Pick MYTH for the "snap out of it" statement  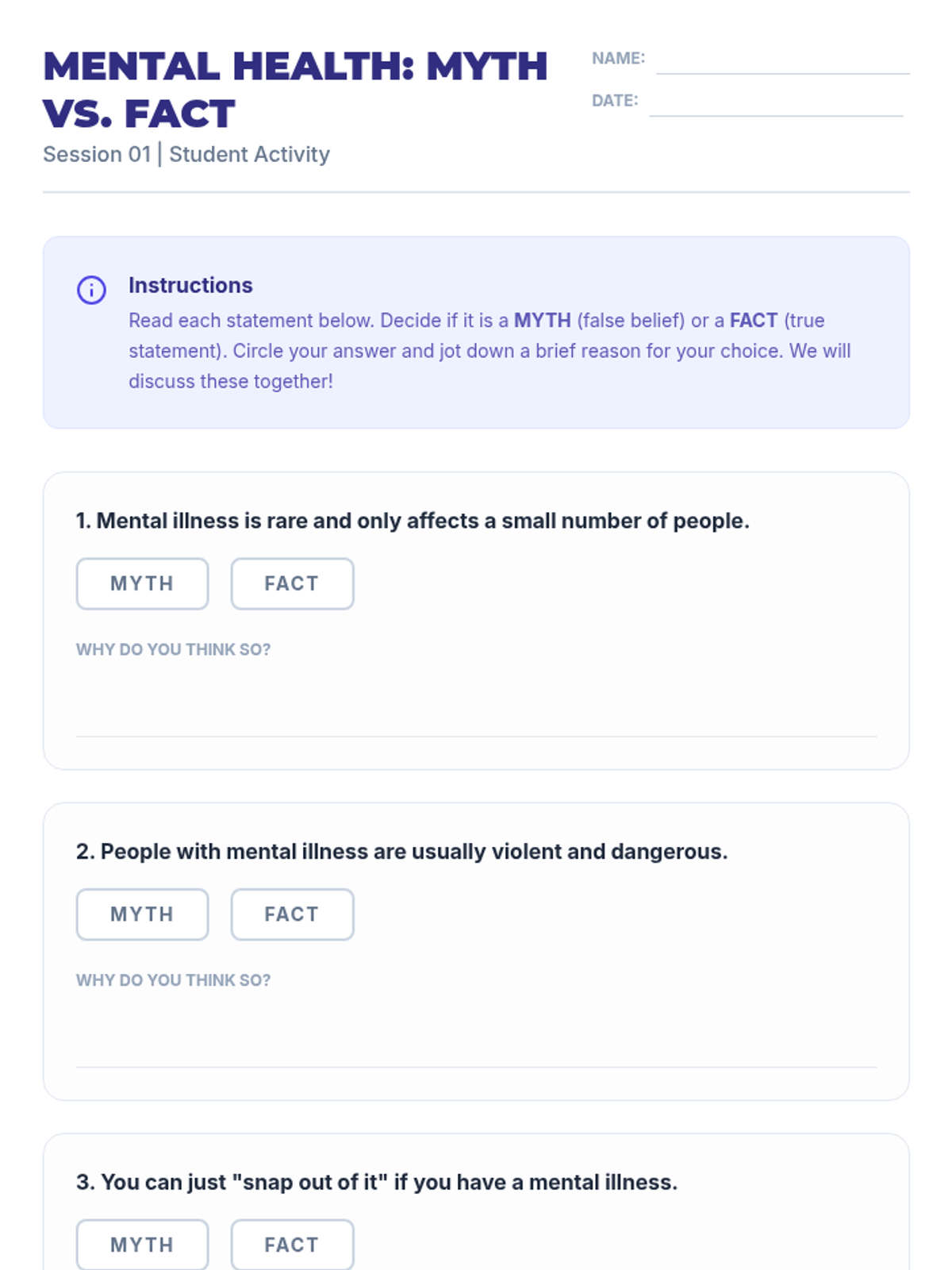click(142, 1245)
